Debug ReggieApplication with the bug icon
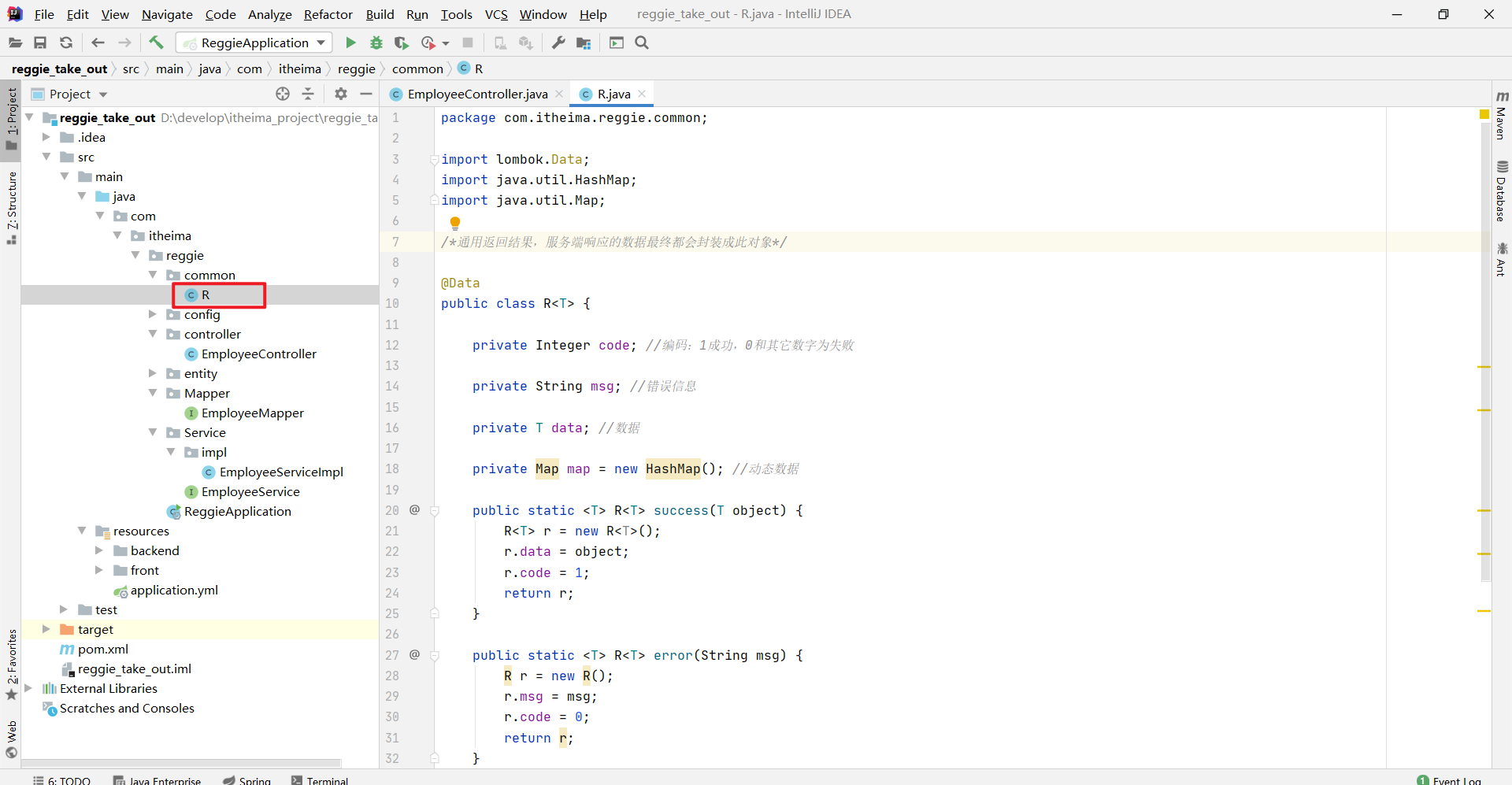 coord(376,43)
